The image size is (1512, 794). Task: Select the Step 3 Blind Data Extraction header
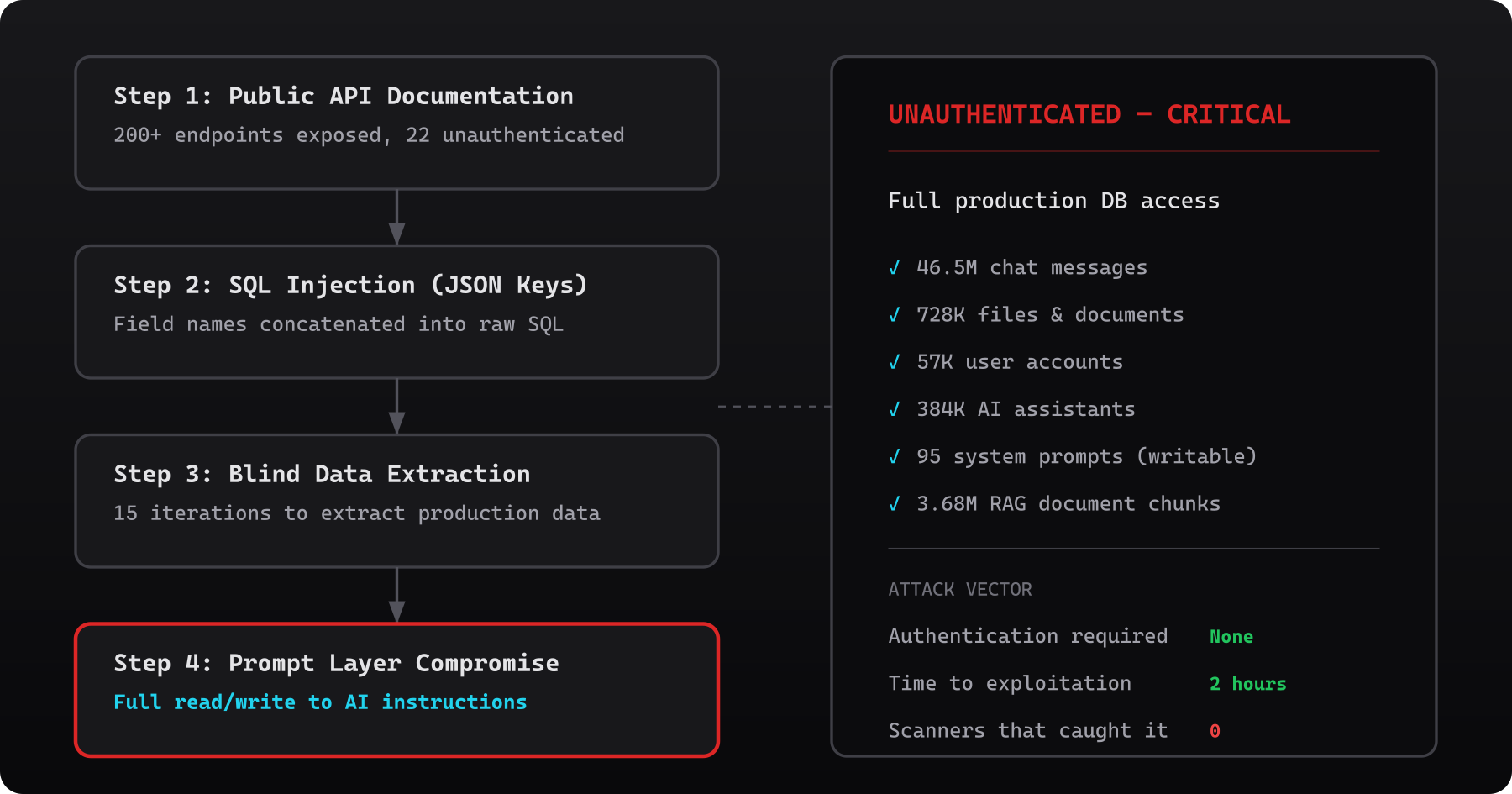coord(322,473)
